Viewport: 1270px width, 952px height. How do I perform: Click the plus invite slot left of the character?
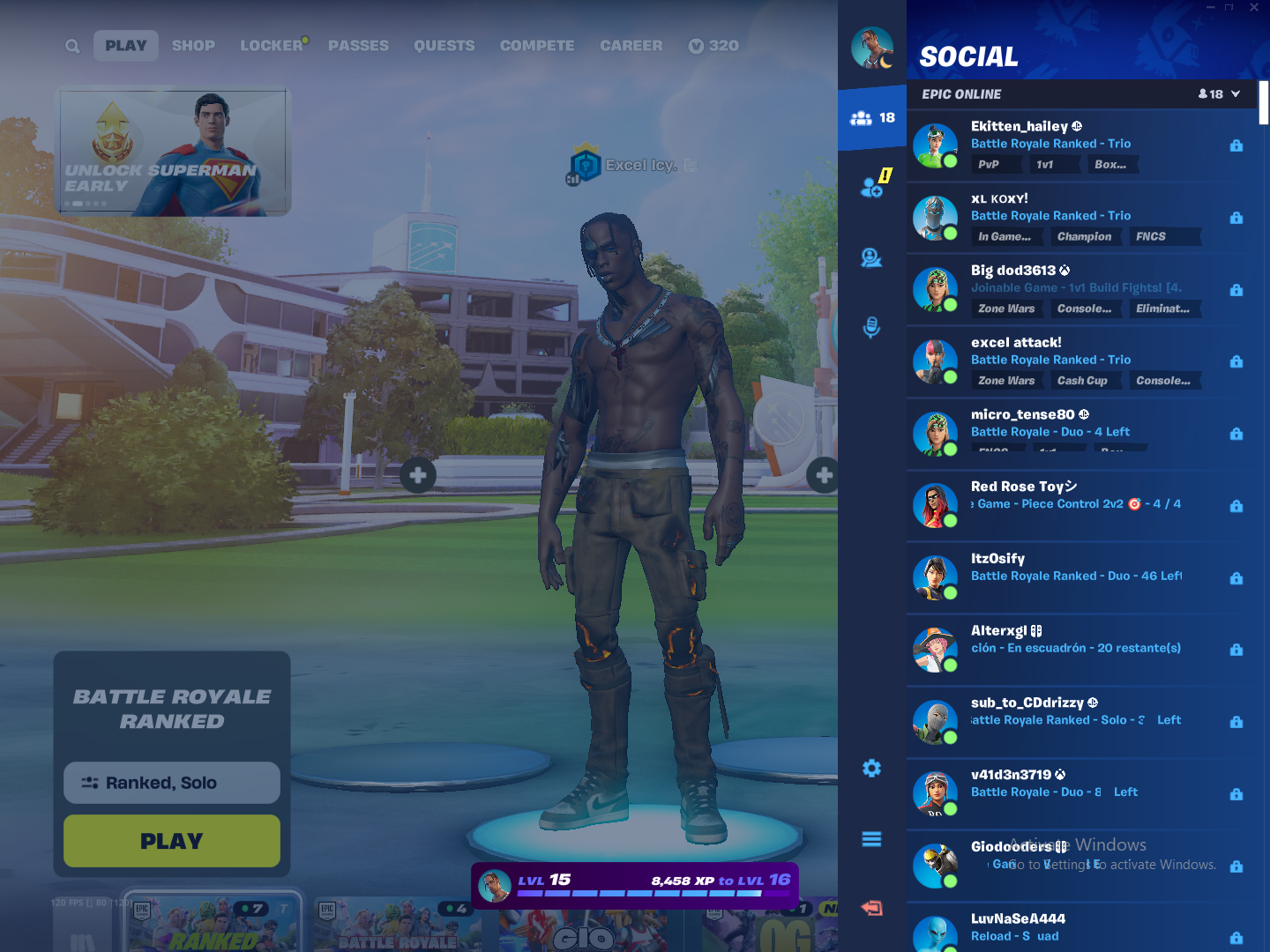click(x=418, y=476)
